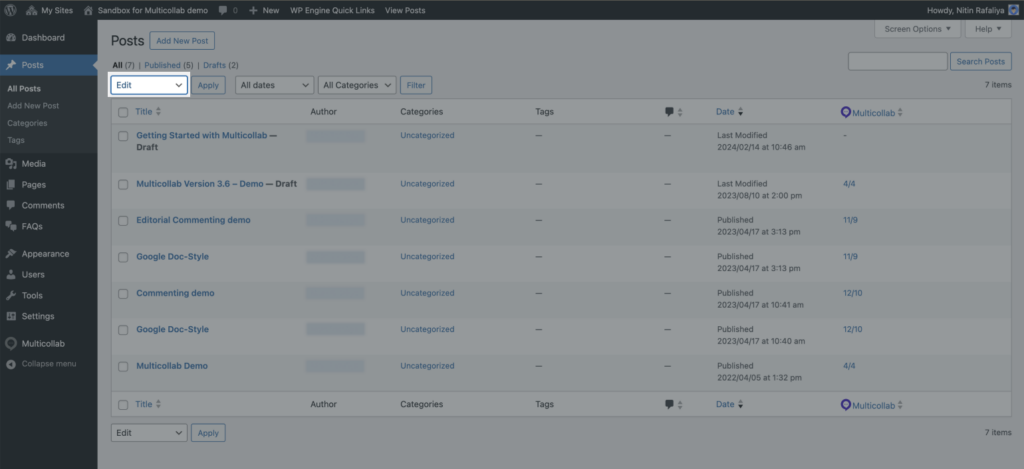Open the Multicollab Demo post

pos(172,366)
